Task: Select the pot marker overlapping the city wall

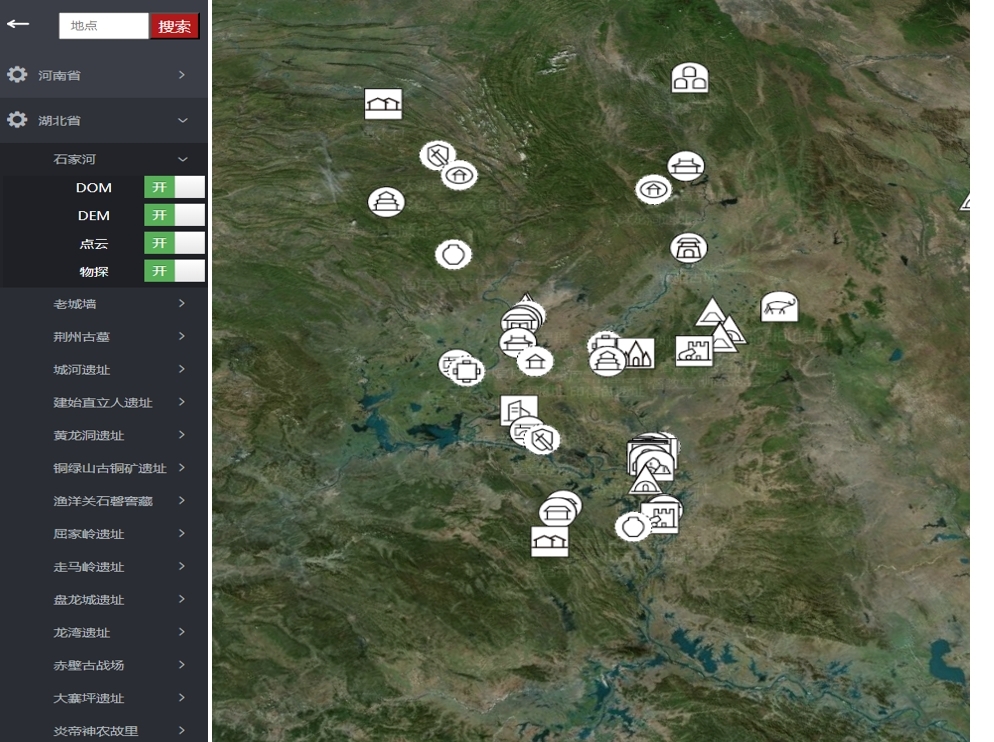Action: (633, 526)
